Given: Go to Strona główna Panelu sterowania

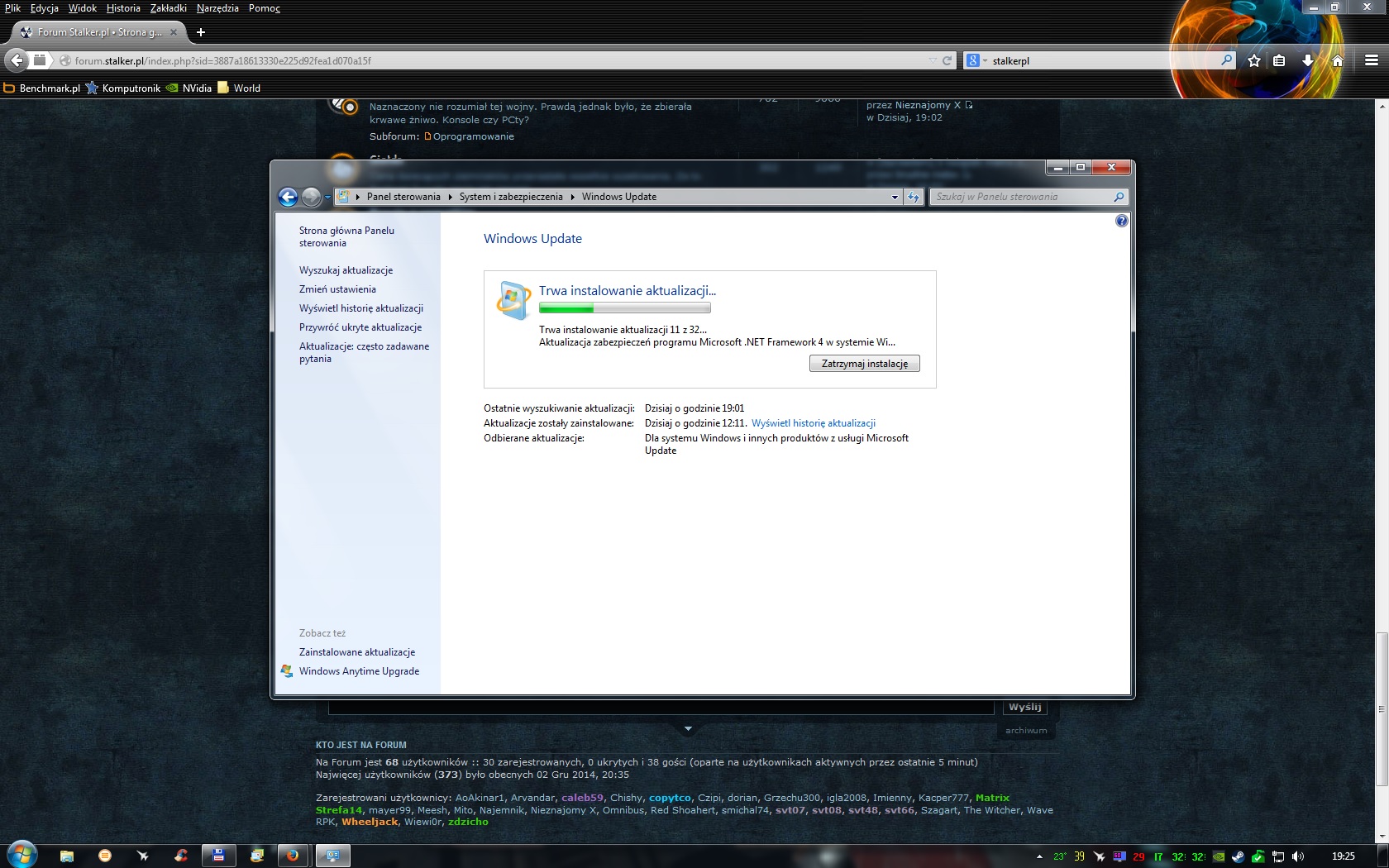Looking at the screenshot, I should [347, 236].
